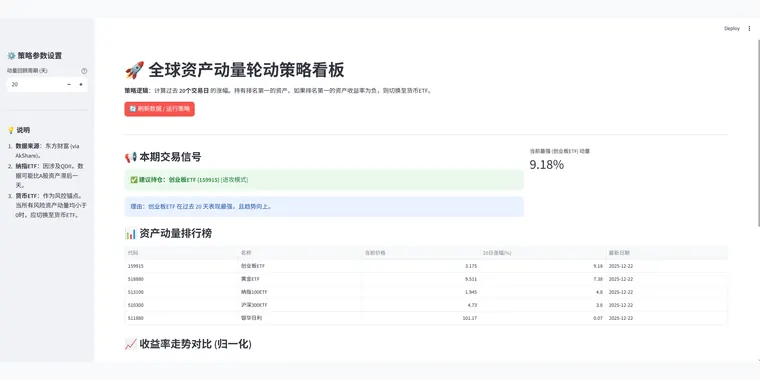Click the 动量回顾周期 (天) label
Viewport: 760px width, 380px height.
[x=27, y=71]
